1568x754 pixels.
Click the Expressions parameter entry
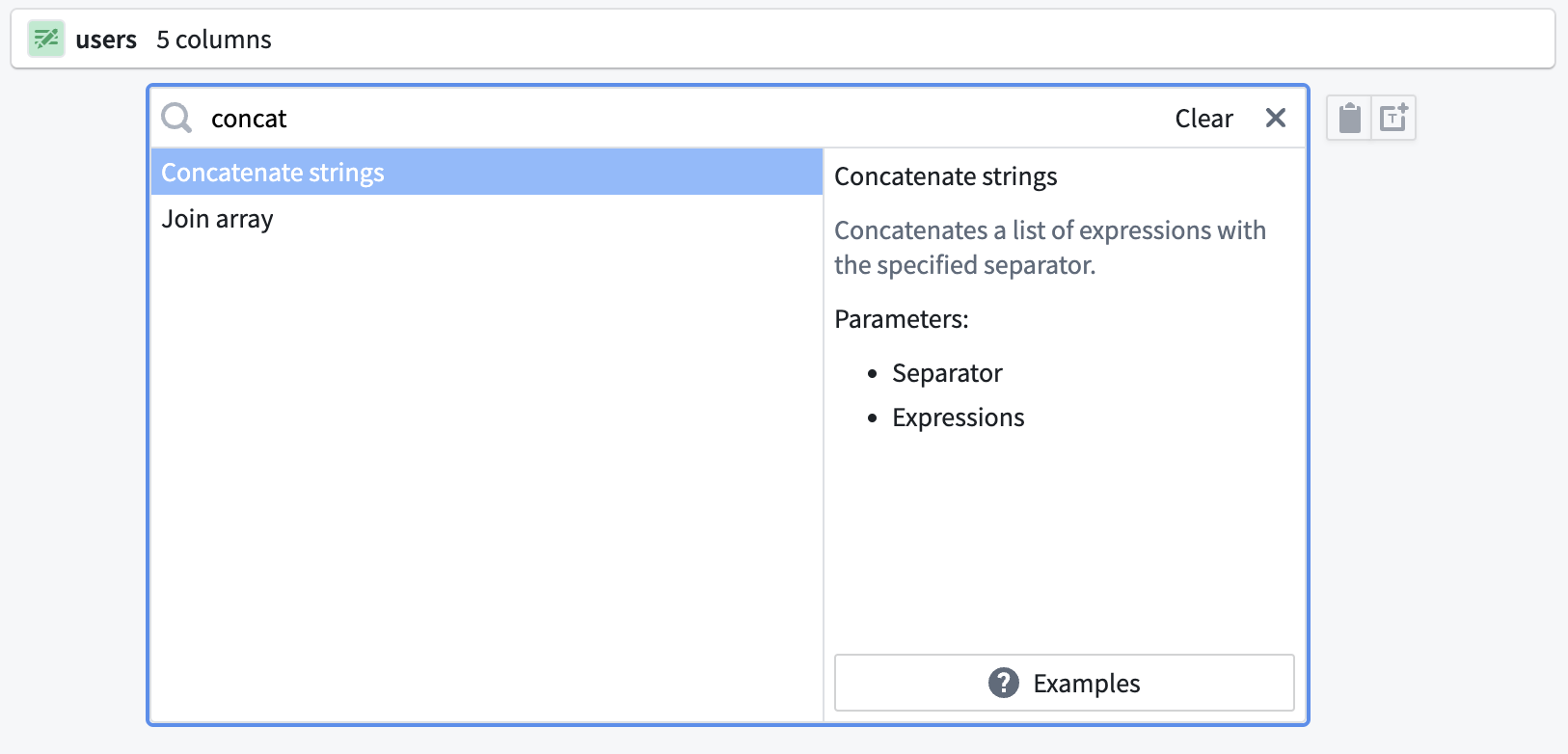tap(958, 417)
